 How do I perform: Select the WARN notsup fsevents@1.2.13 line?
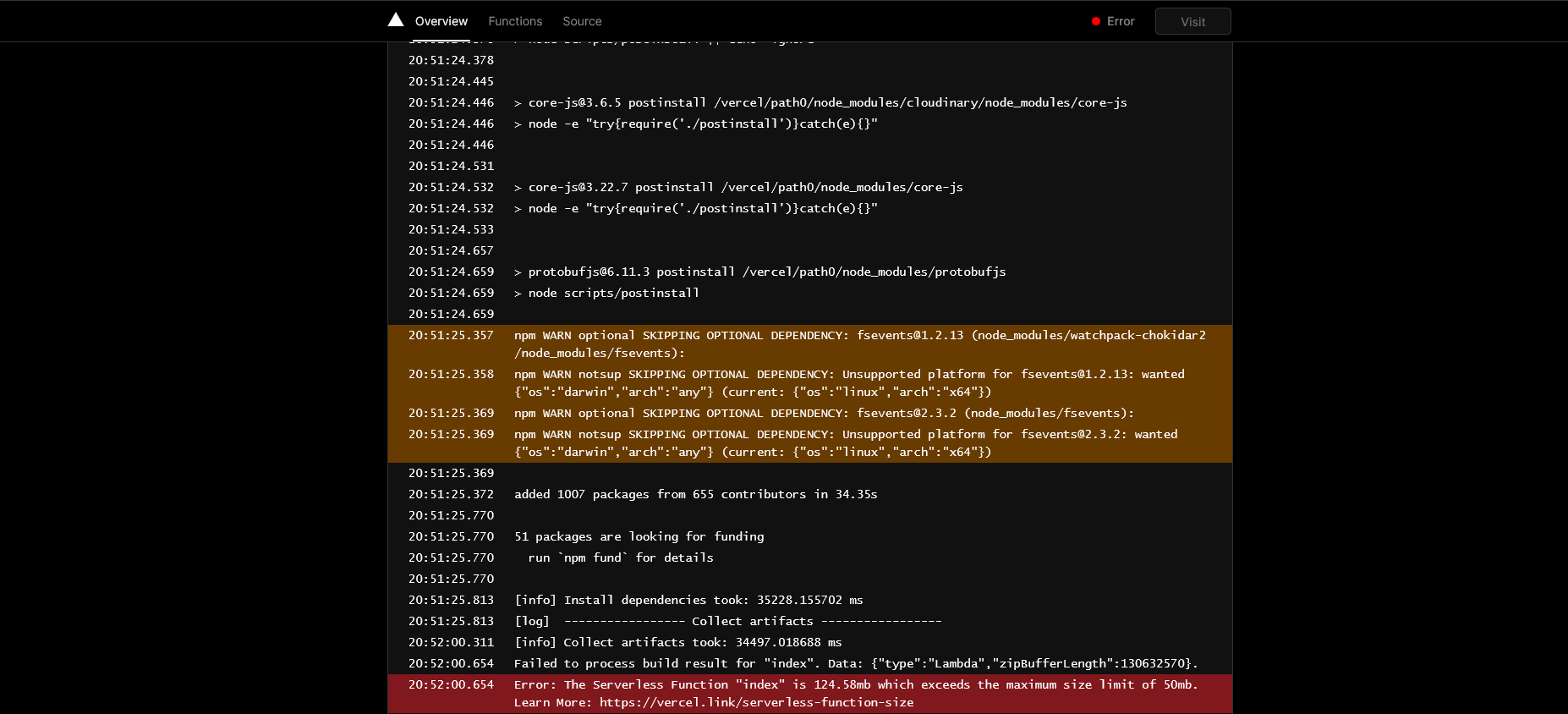tap(810, 383)
